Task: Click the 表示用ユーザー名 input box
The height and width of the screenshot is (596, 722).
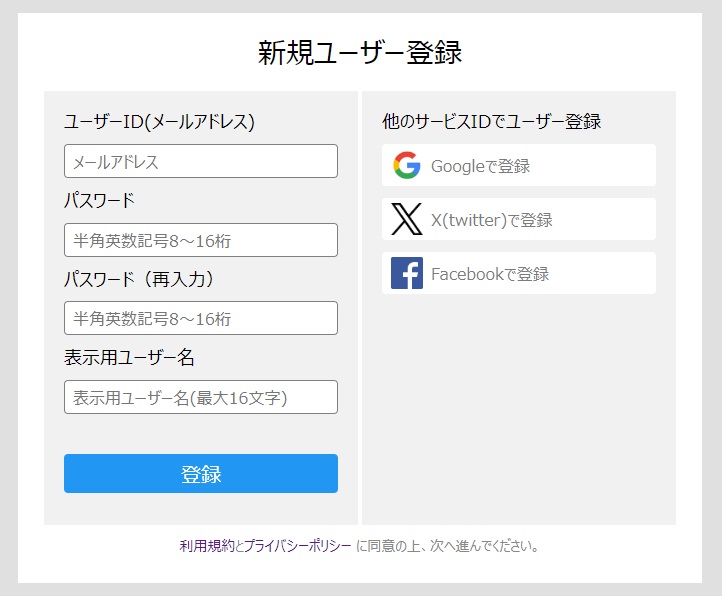Action: pyautogui.click(x=201, y=397)
